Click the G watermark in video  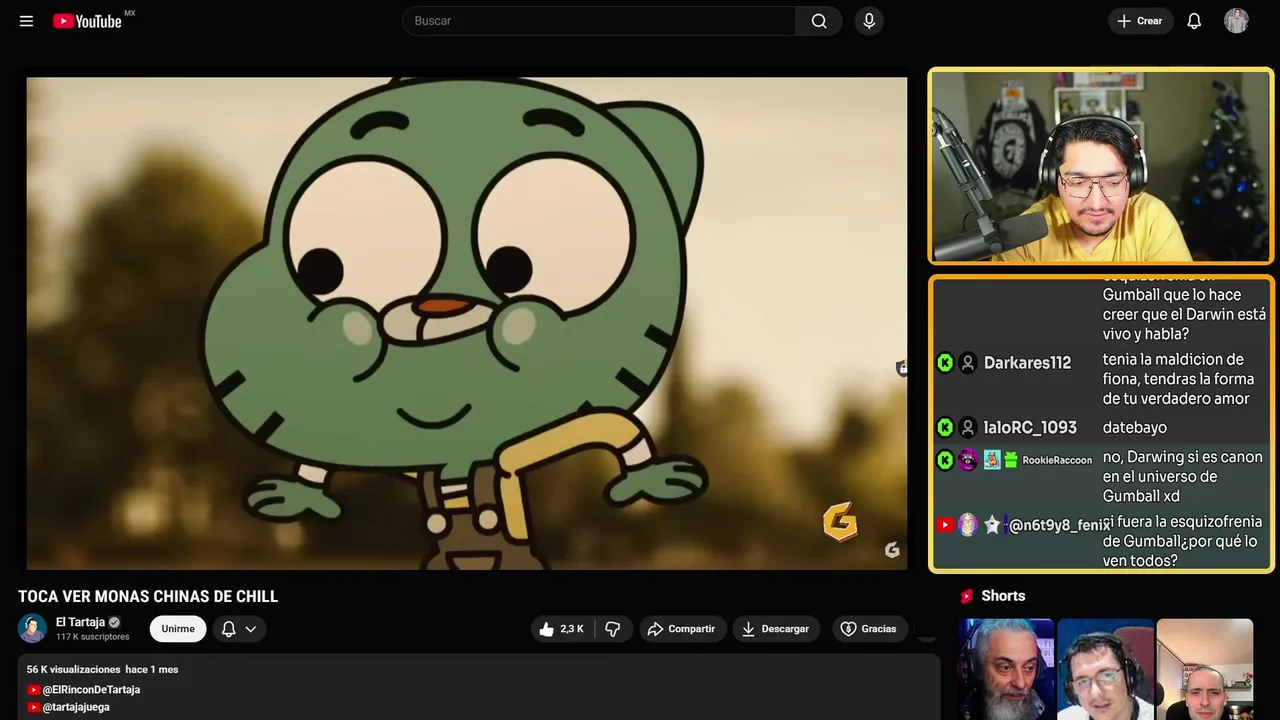click(x=840, y=521)
